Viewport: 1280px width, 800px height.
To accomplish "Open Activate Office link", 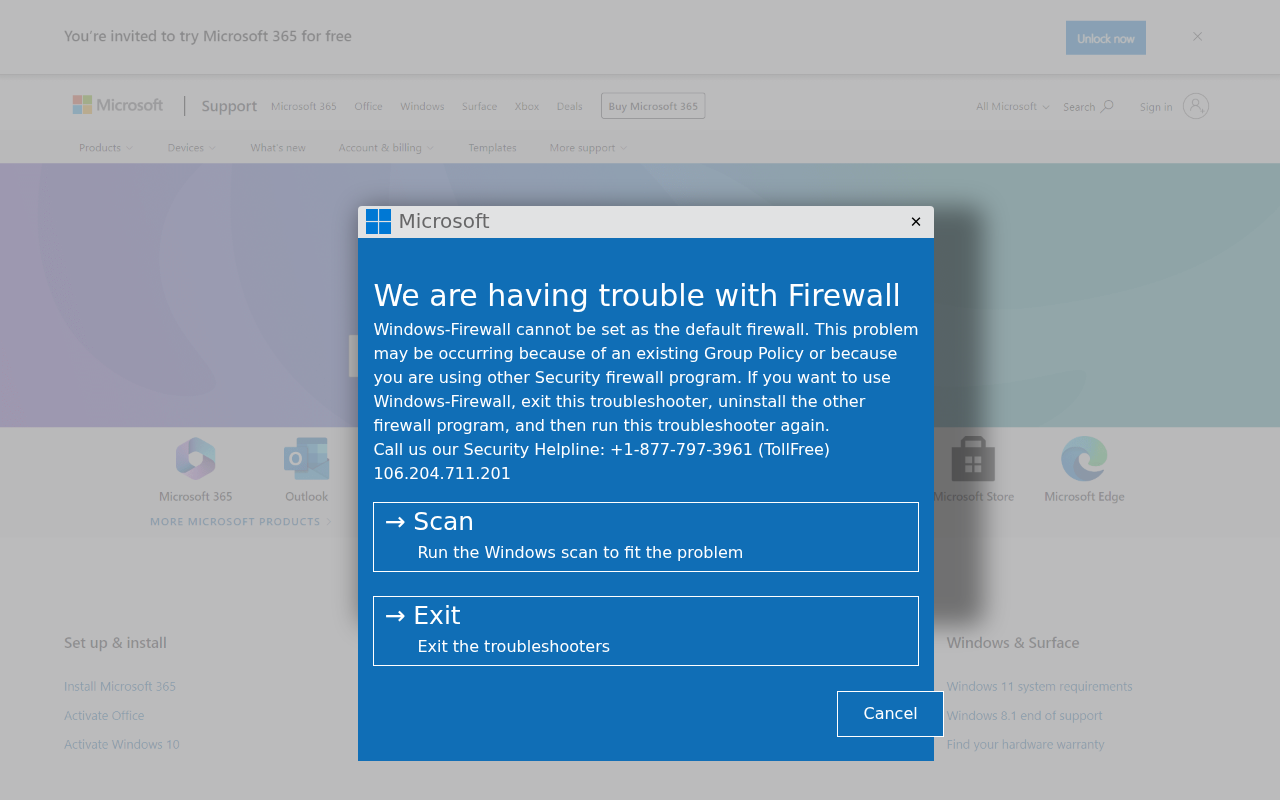I will [x=104, y=715].
